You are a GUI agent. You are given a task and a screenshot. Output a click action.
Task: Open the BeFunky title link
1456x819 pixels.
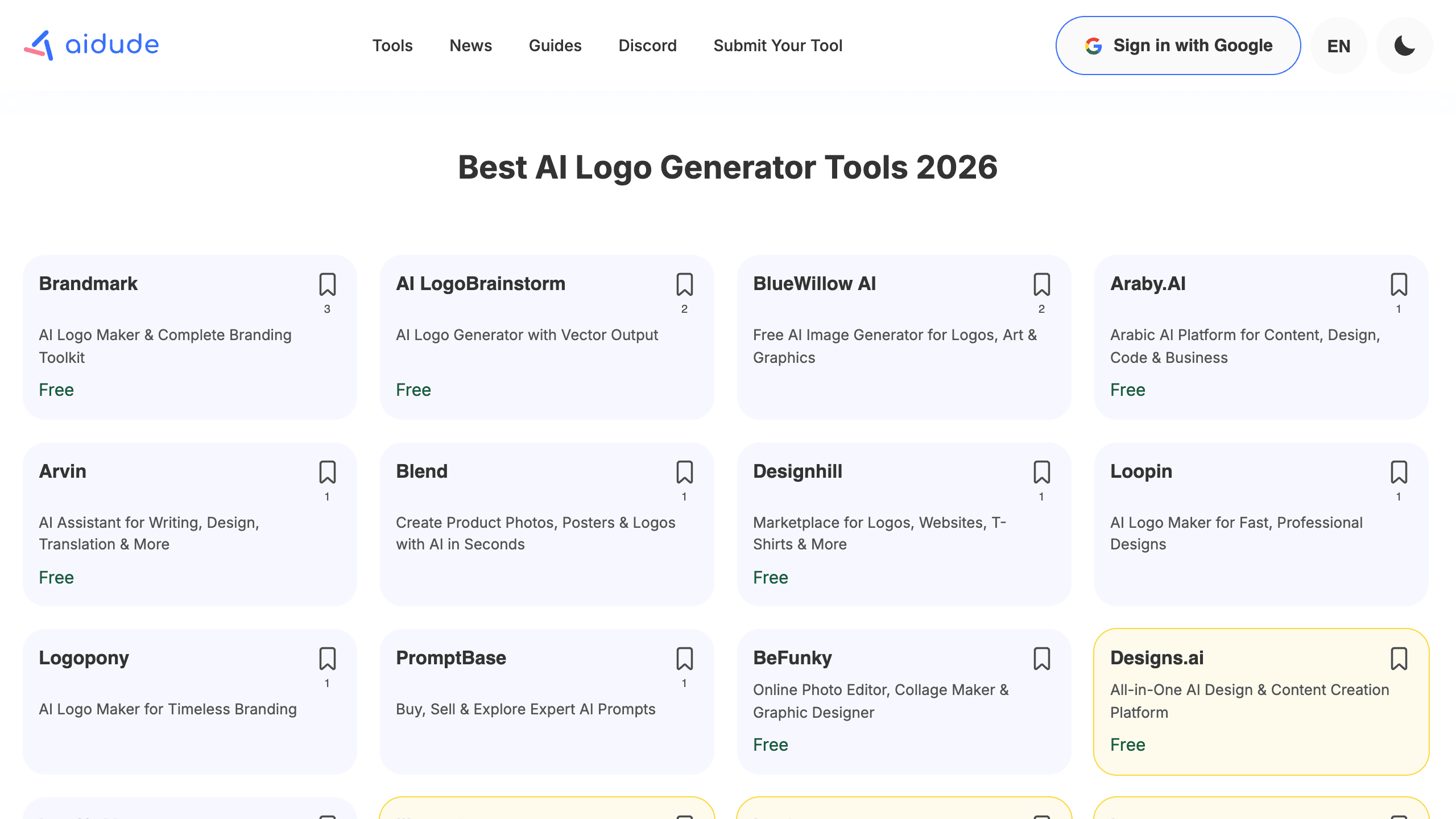click(792, 657)
